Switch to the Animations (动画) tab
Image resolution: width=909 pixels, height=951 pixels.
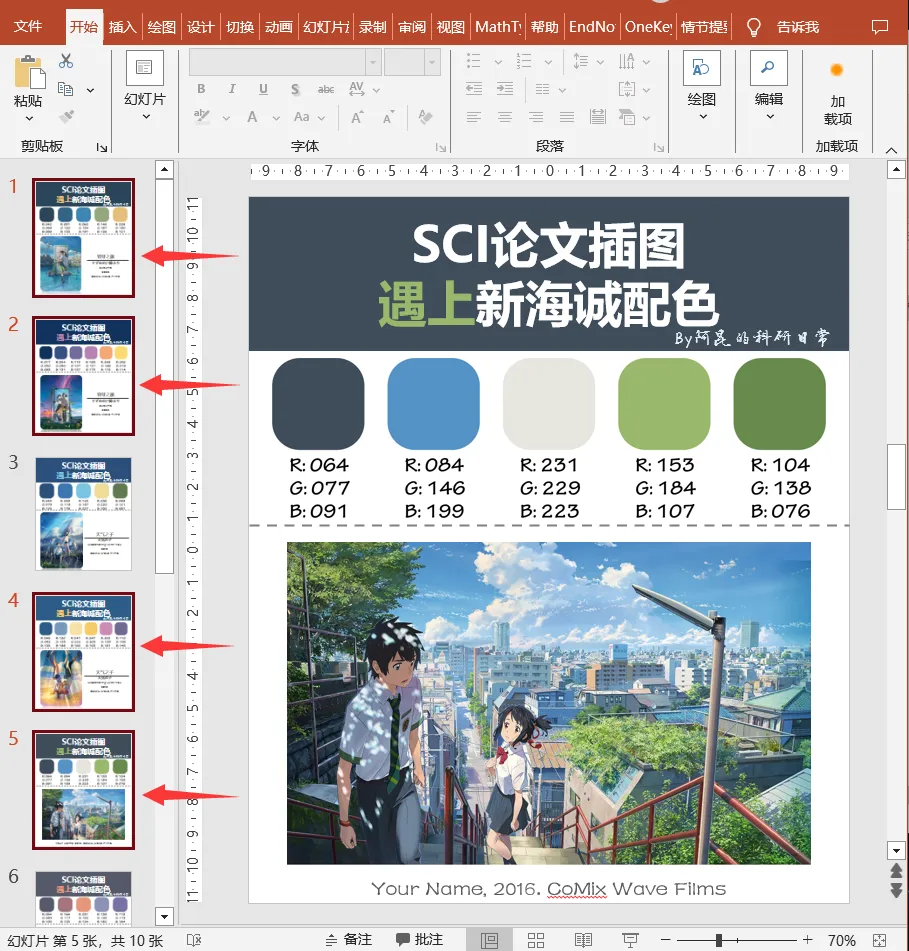click(x=278, y=27)
